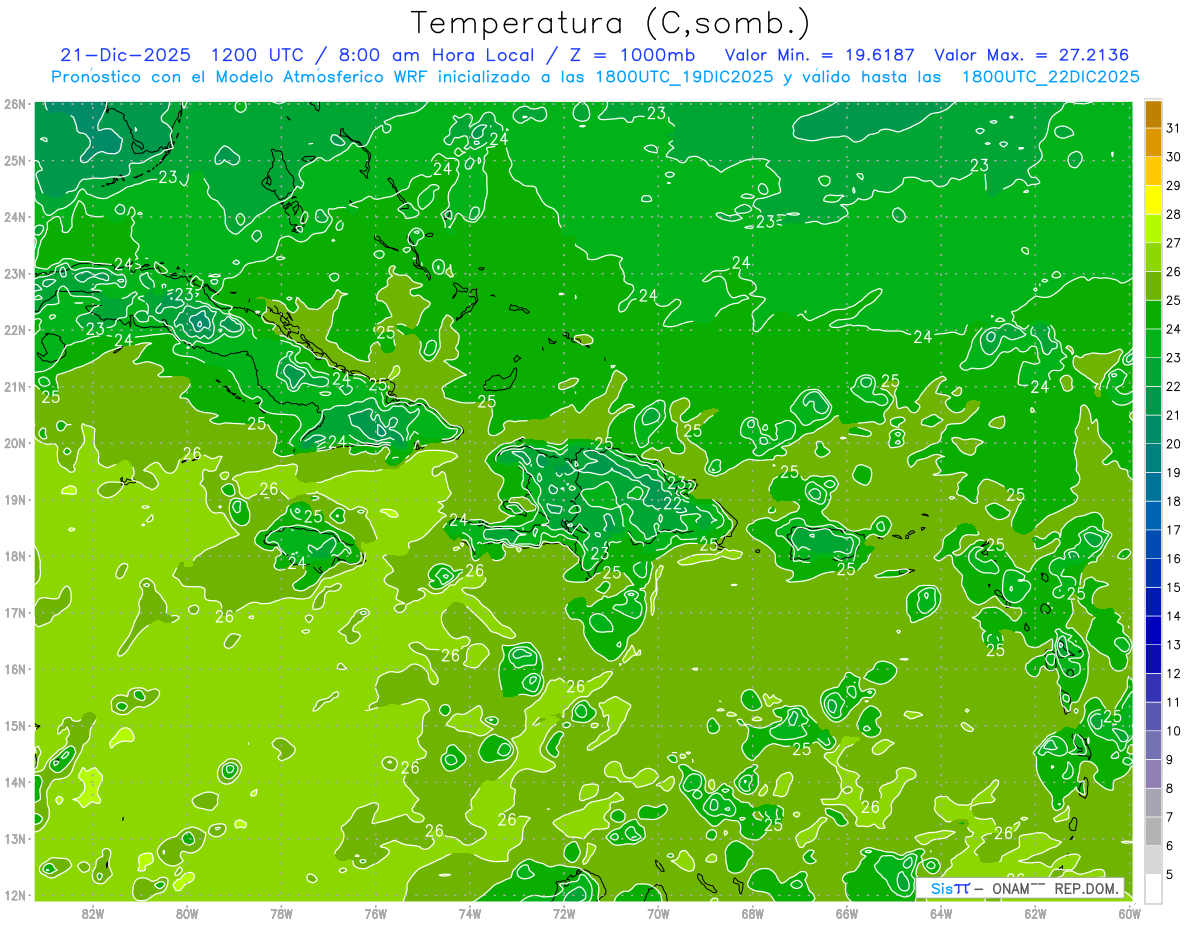
Task: Click the 14N latitude axis label
Action: point(14,782)
